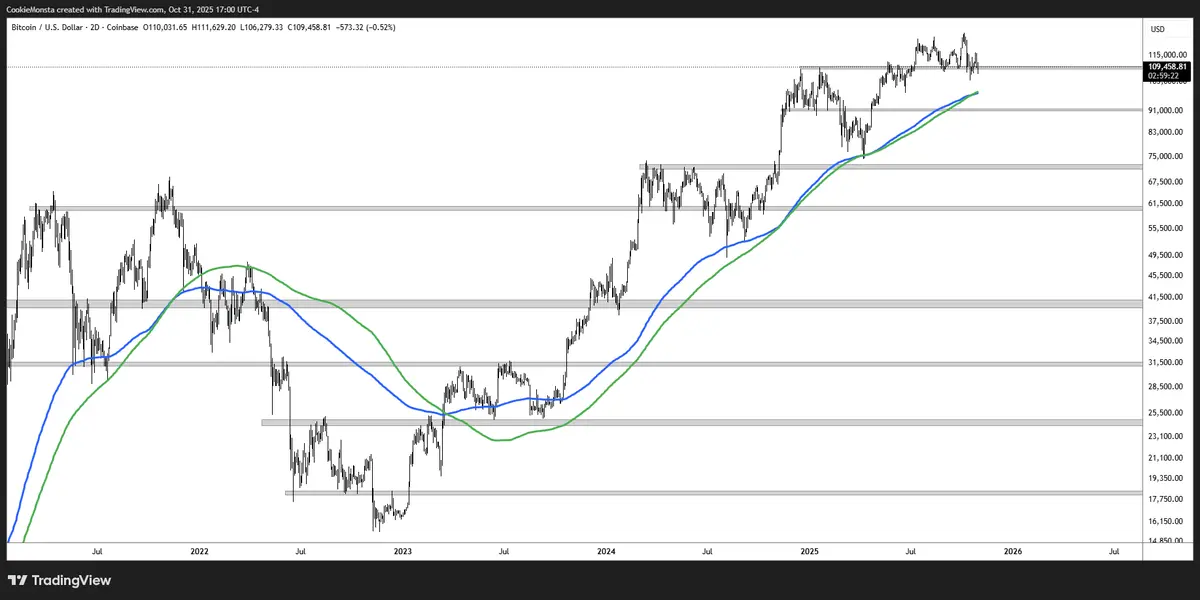This screenshot has width=1200, height=600.
Task: Click the 16,150.00 price axis label
Action: pyautogui.click(x=1167, y=522)
